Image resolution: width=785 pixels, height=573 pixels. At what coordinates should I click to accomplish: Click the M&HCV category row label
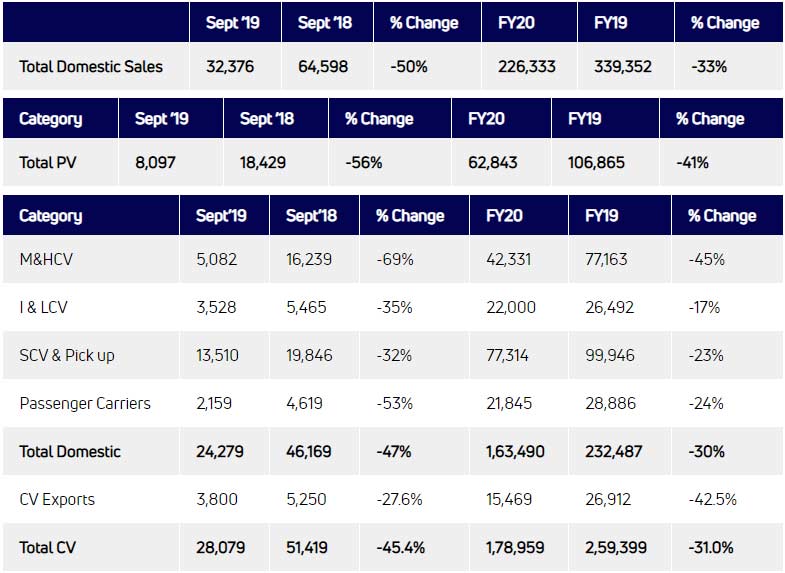point(46,259)
